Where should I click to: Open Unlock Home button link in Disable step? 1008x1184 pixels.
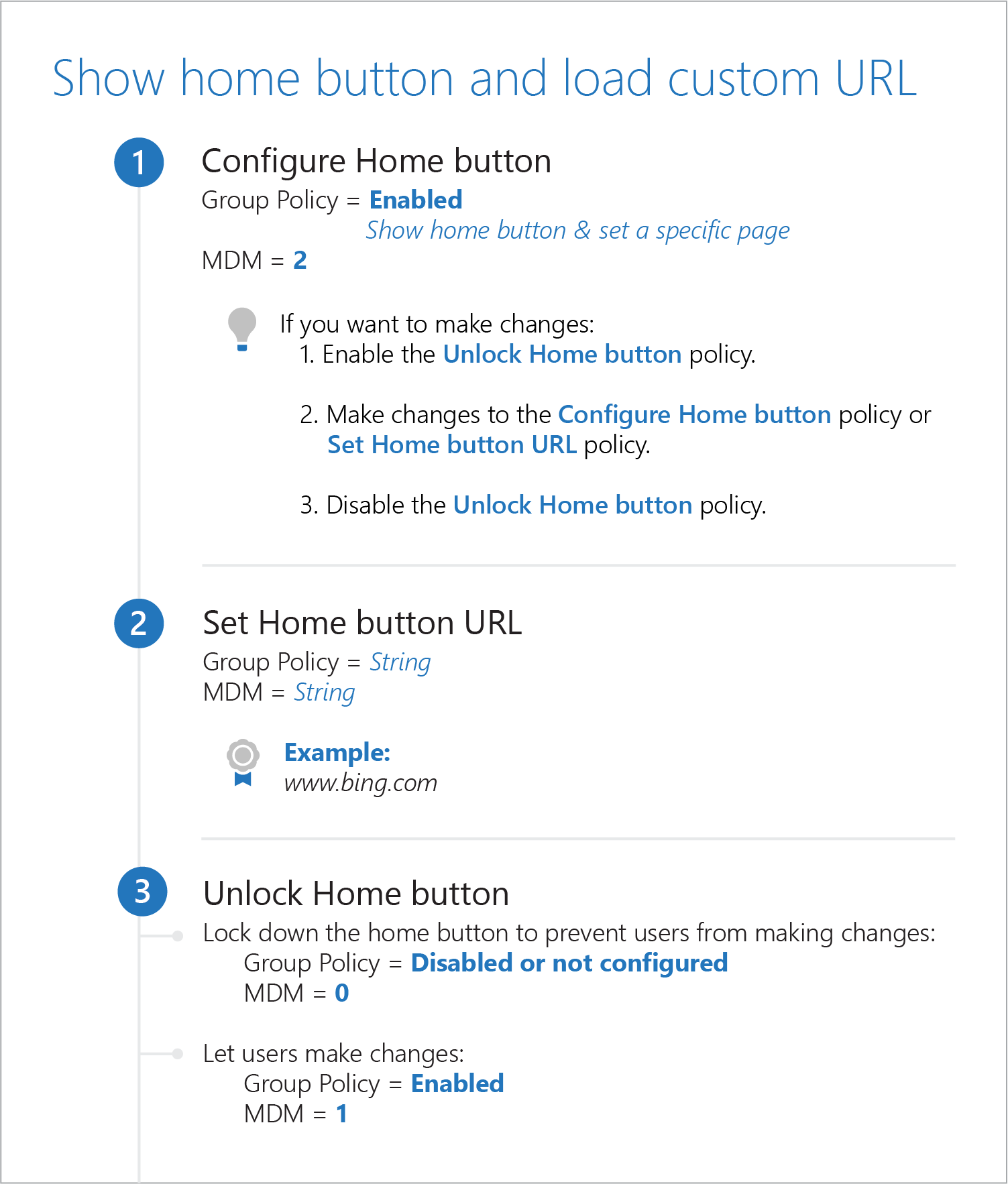pyautogui.click(x=572, y=505)
